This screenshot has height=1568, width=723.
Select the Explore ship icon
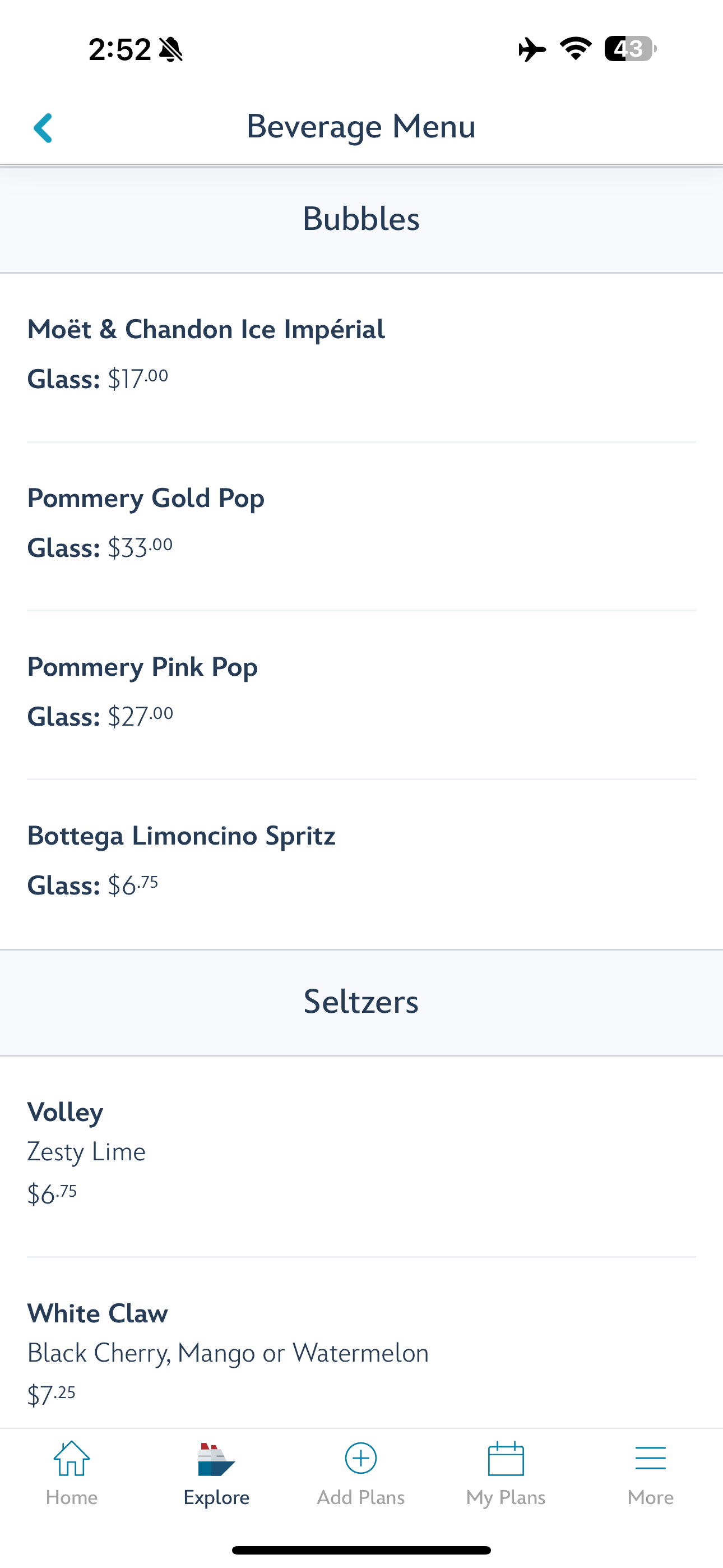point(216,1459)
